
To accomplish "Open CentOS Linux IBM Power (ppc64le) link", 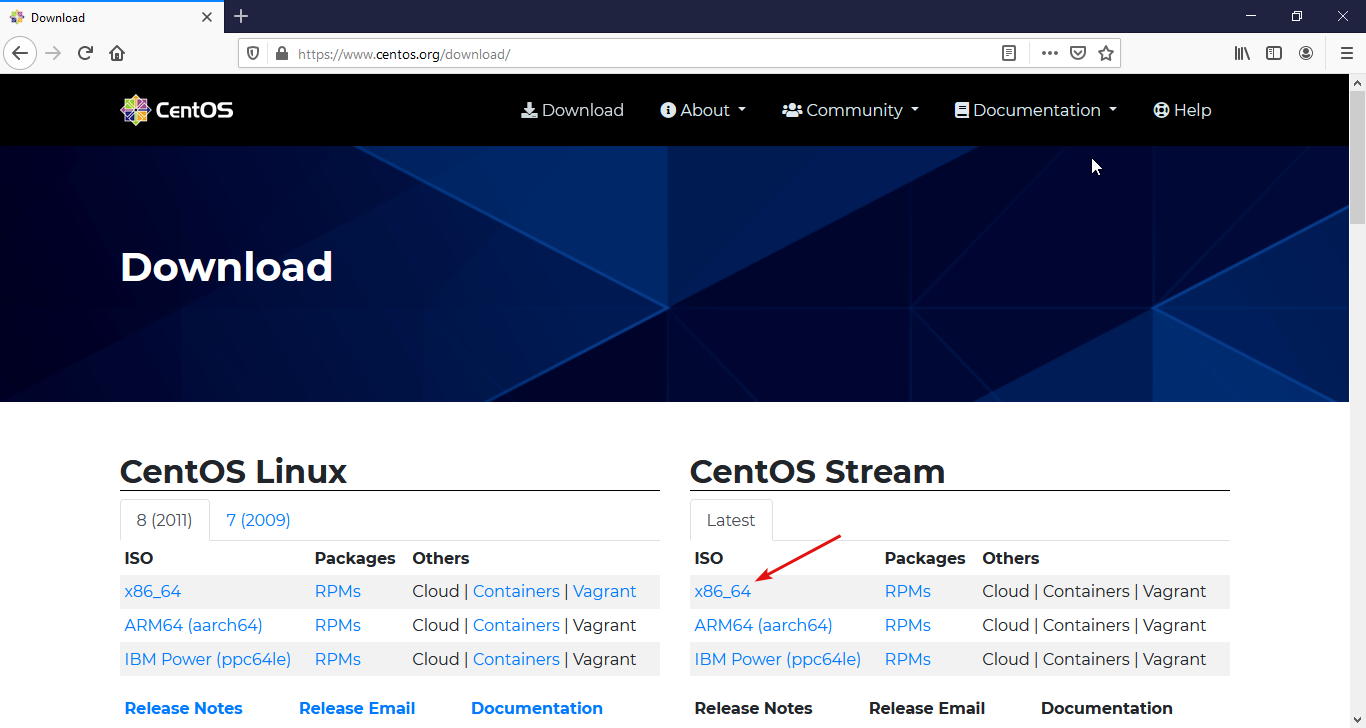I will click(x=208, y=659).
